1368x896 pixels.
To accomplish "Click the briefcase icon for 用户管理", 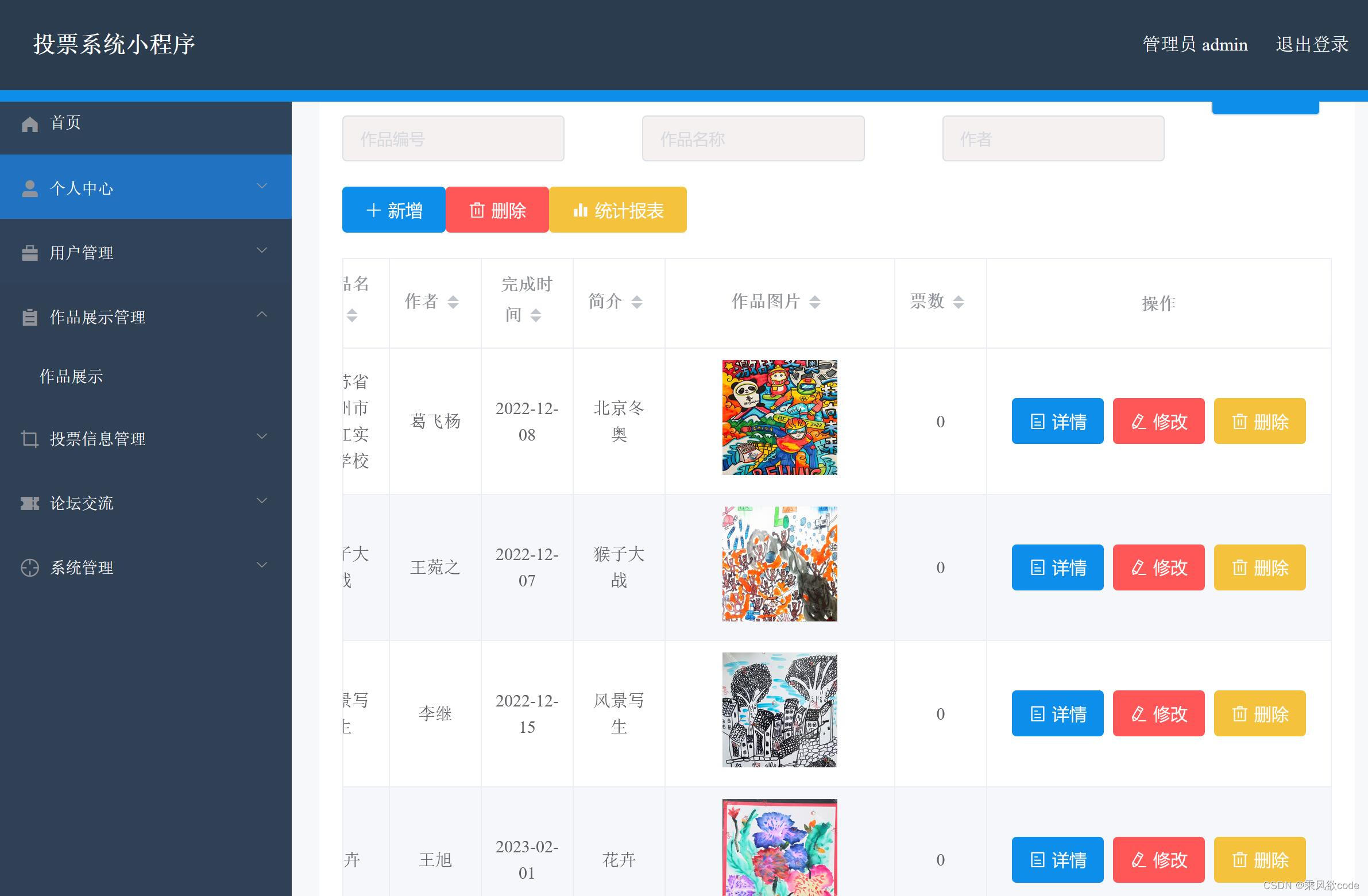I will (x=30, y=252).
